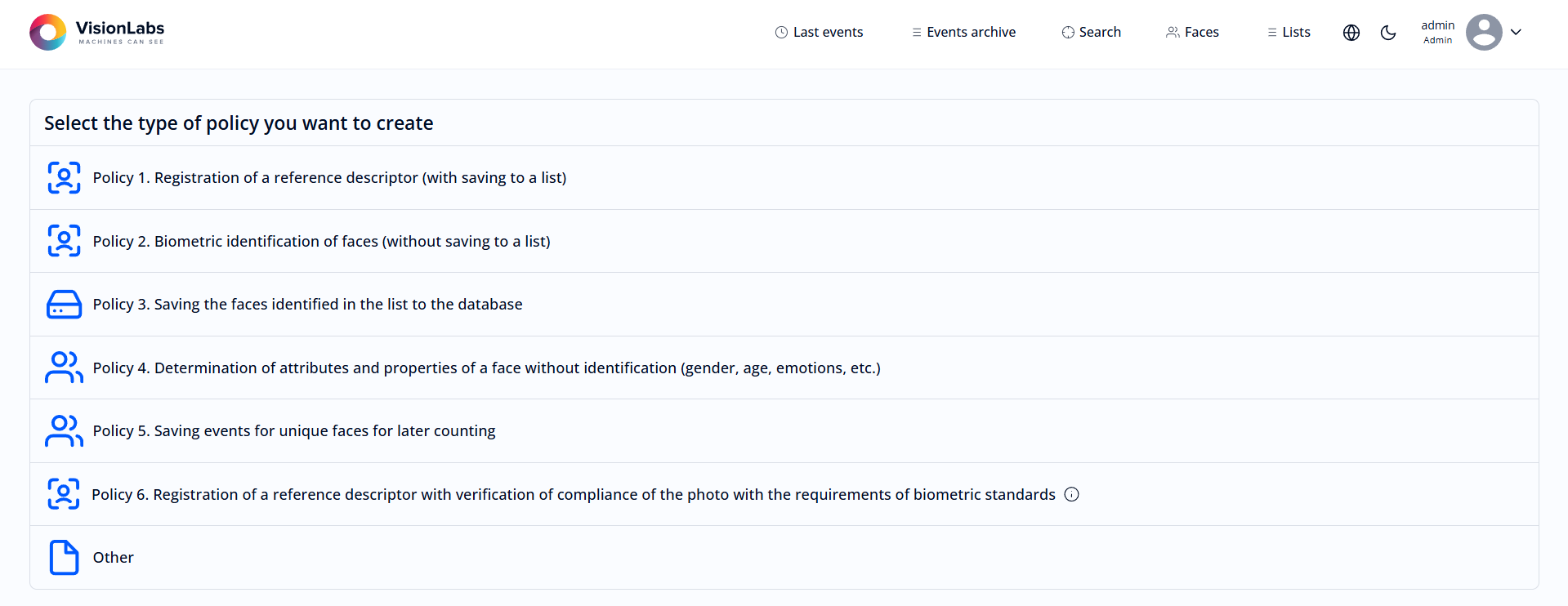Navigate to the Faces section
This screenshot has height=606, width=1568.
point(1192,33)
